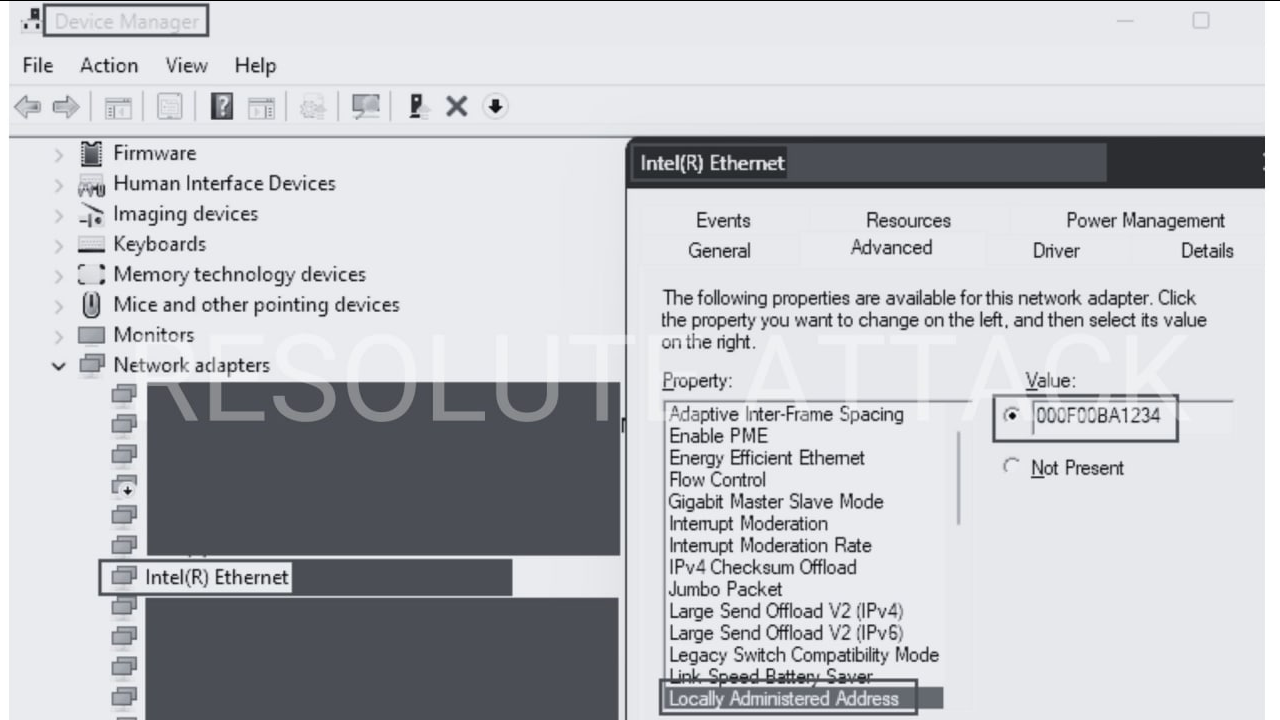Expand the Keyboards category

[x=59, y=245]
